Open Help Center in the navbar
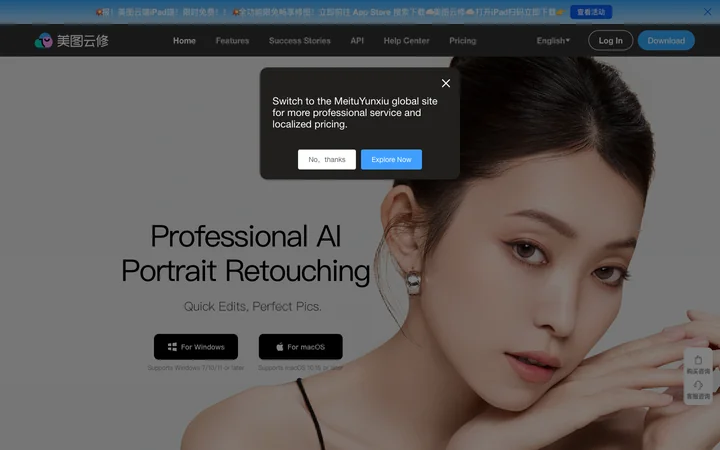Screen dimensions: 720x450 (x=406, y=40)
